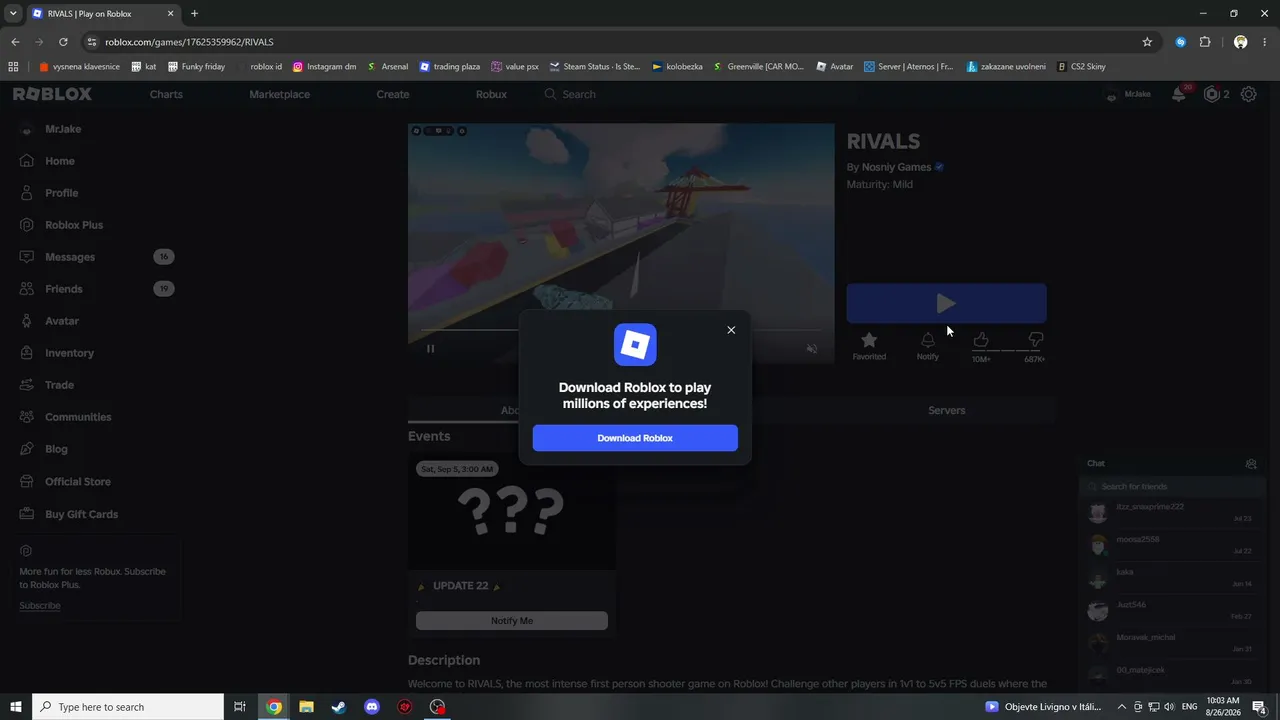The width and height of the screenshot is (1280, 720).
Task: Click the Play button for RIVALS
Action: pos(946,303)
